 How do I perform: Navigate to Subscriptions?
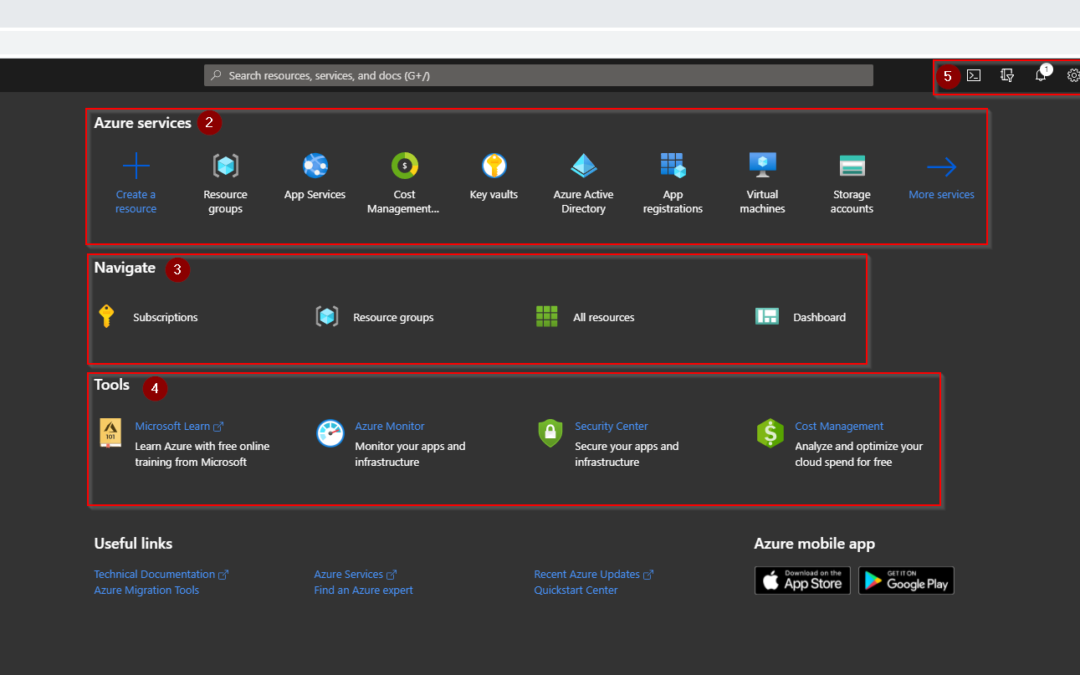coord(165,317)
